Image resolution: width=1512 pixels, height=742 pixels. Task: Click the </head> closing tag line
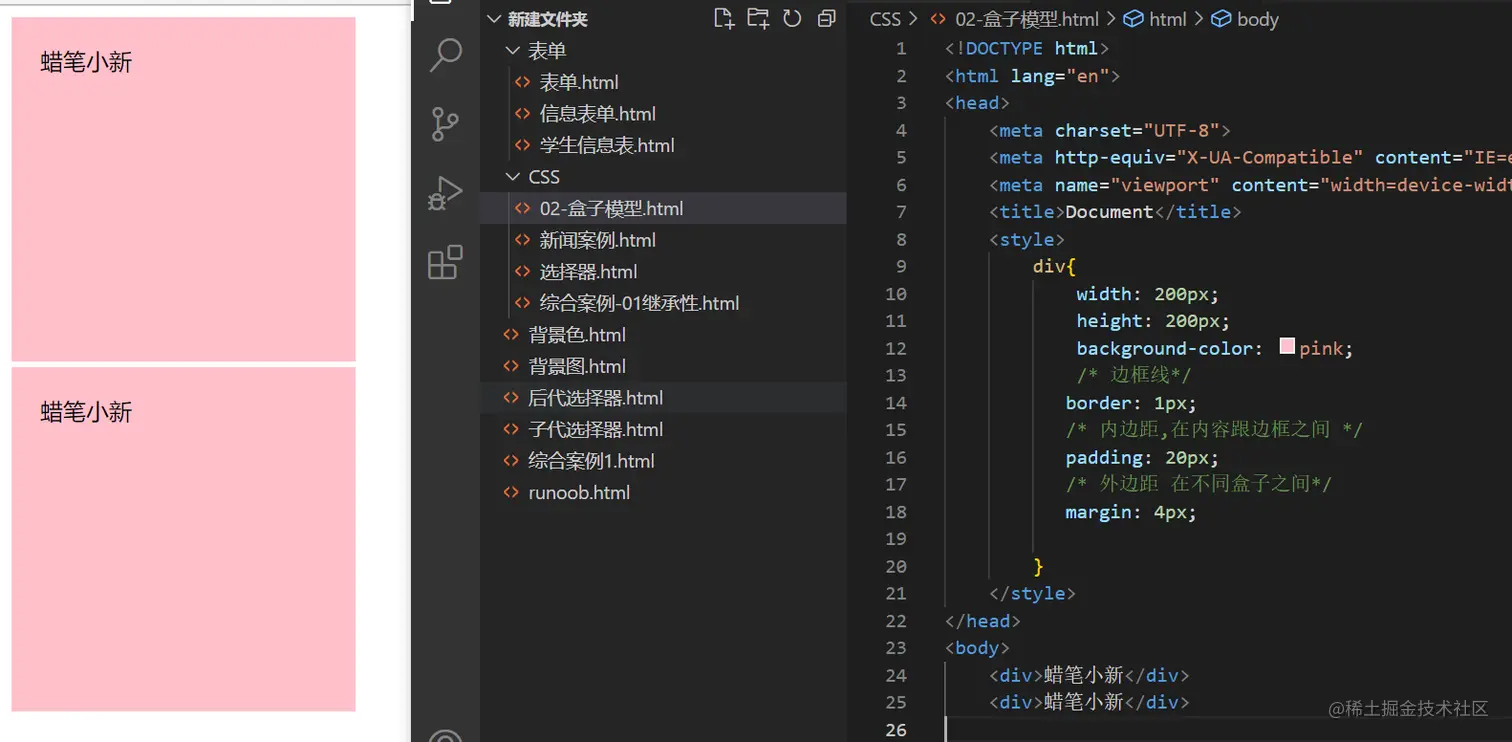tap(983, 621)
